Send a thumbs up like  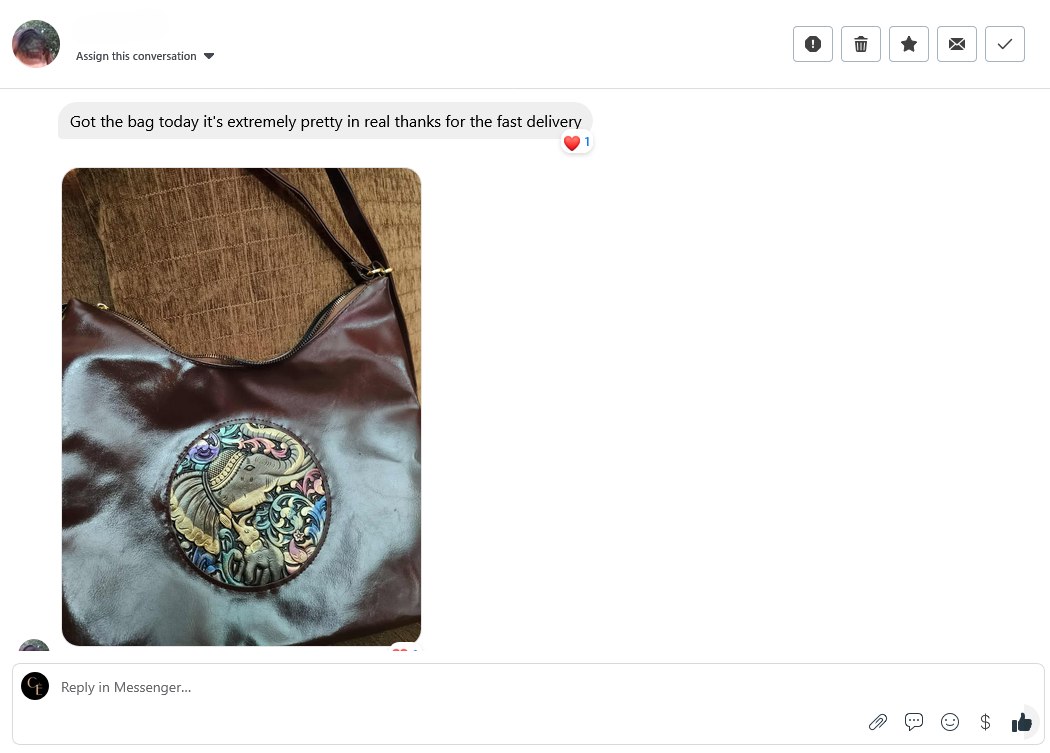click(1022, 722)
